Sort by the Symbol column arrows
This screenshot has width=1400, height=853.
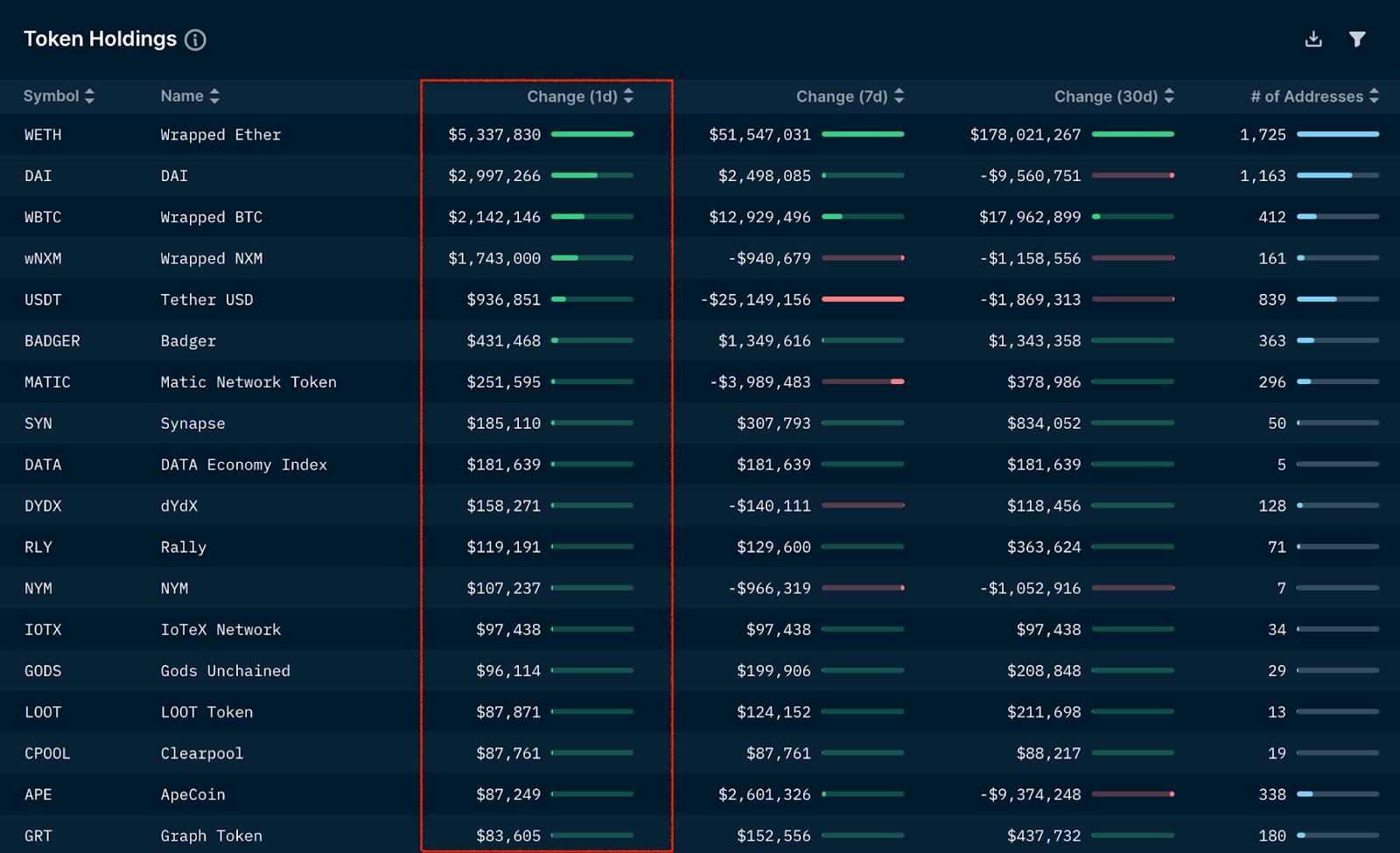(89, 96)
